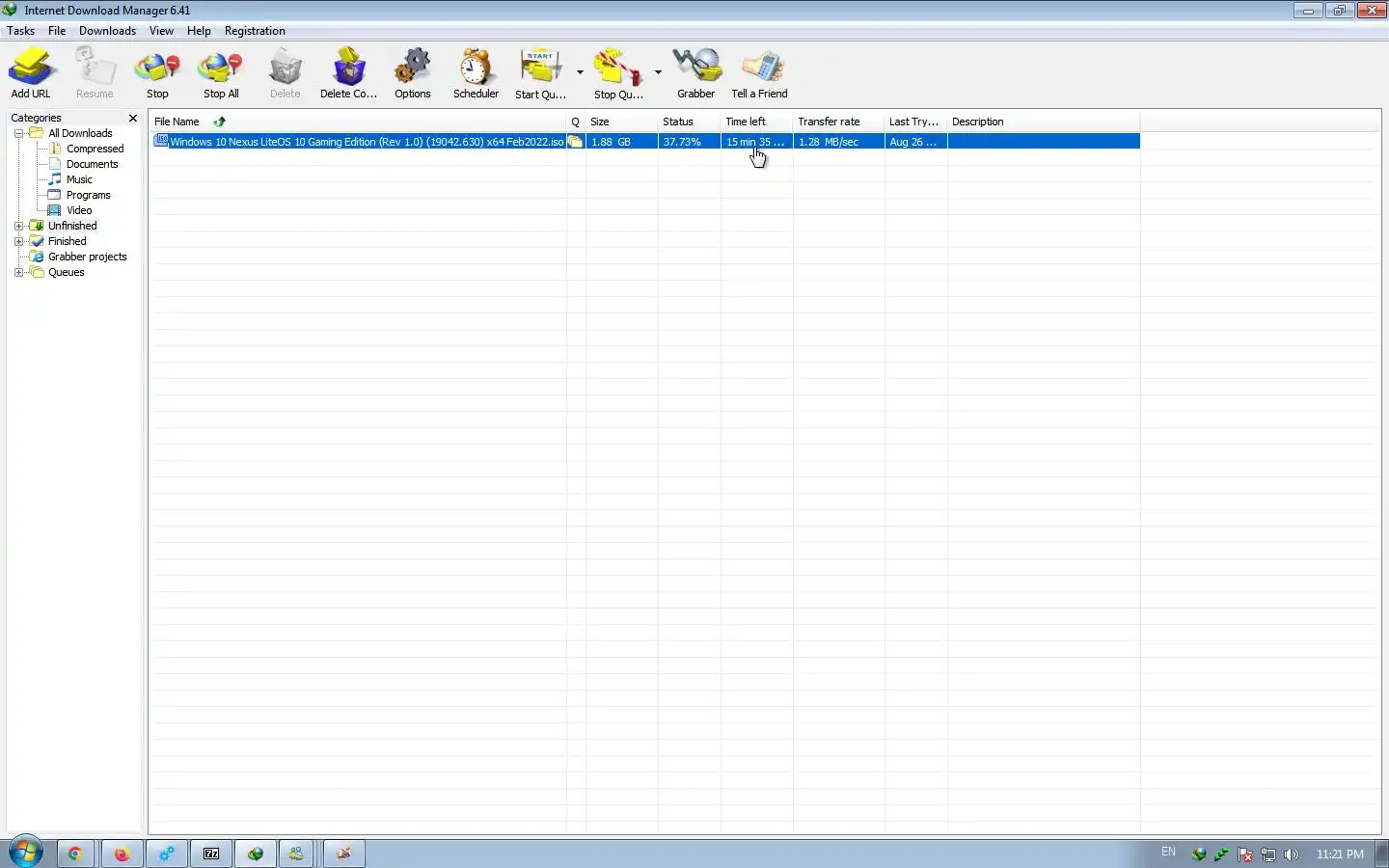Select the Compressed category

point(95,149)
